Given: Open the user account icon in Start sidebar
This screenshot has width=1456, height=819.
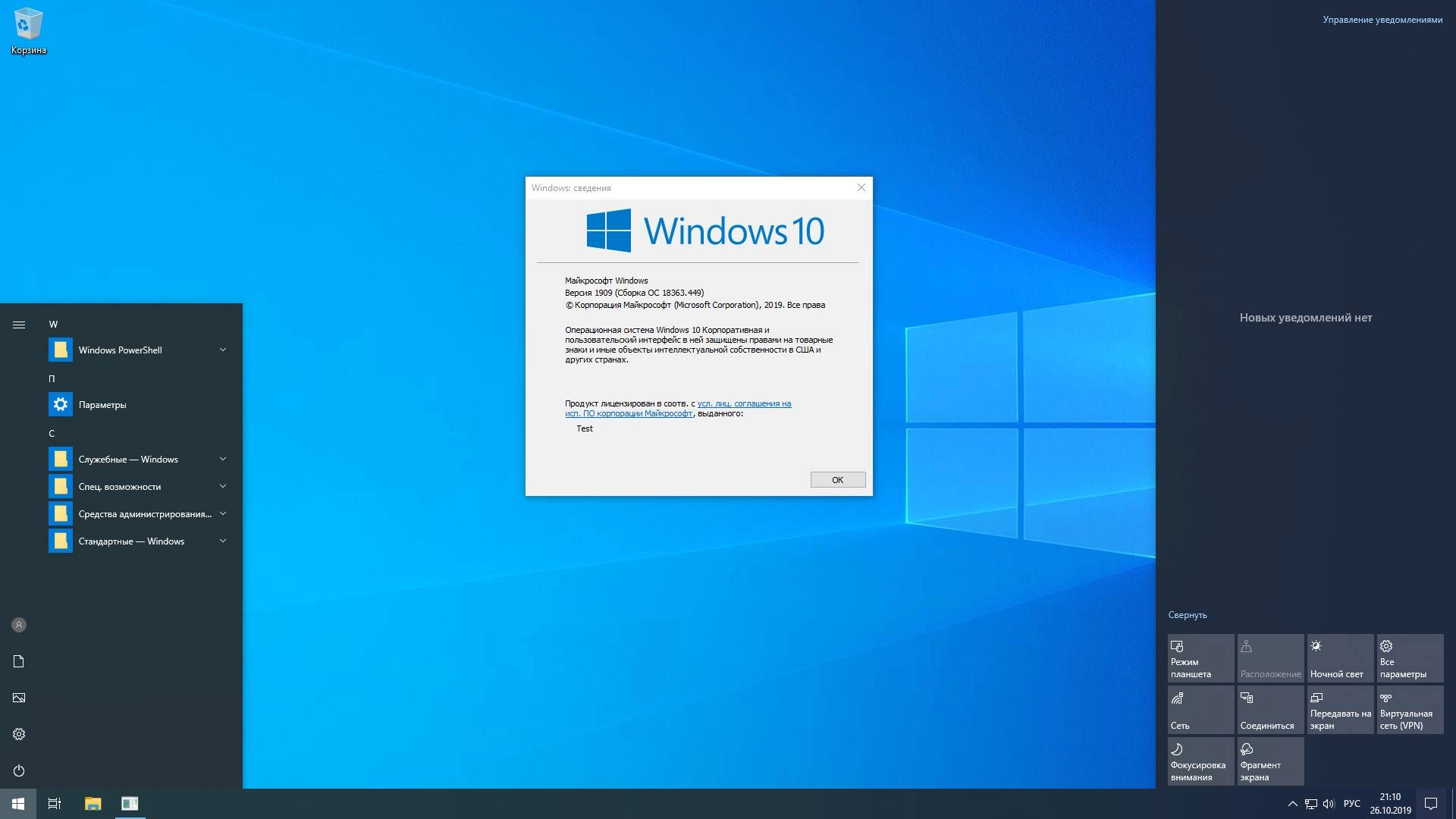Looking at the screenshot, I should [x=19, y=625].
